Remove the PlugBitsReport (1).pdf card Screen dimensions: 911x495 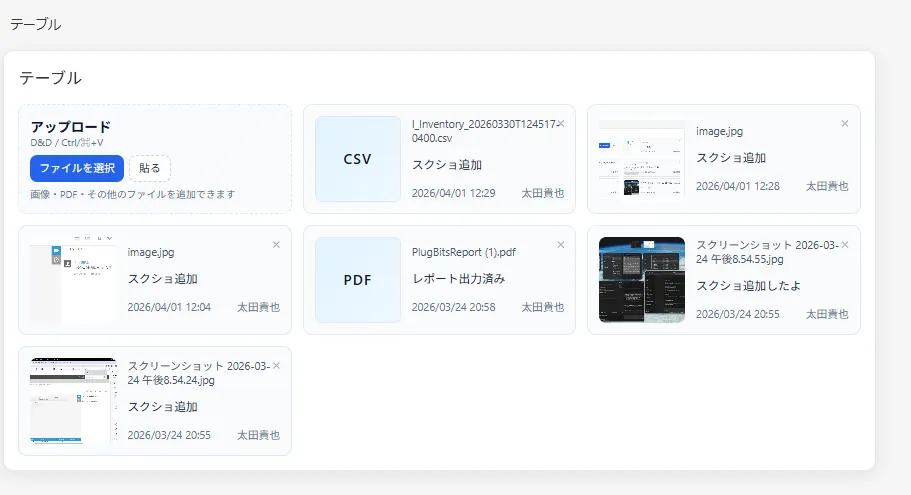click(561, 245)
